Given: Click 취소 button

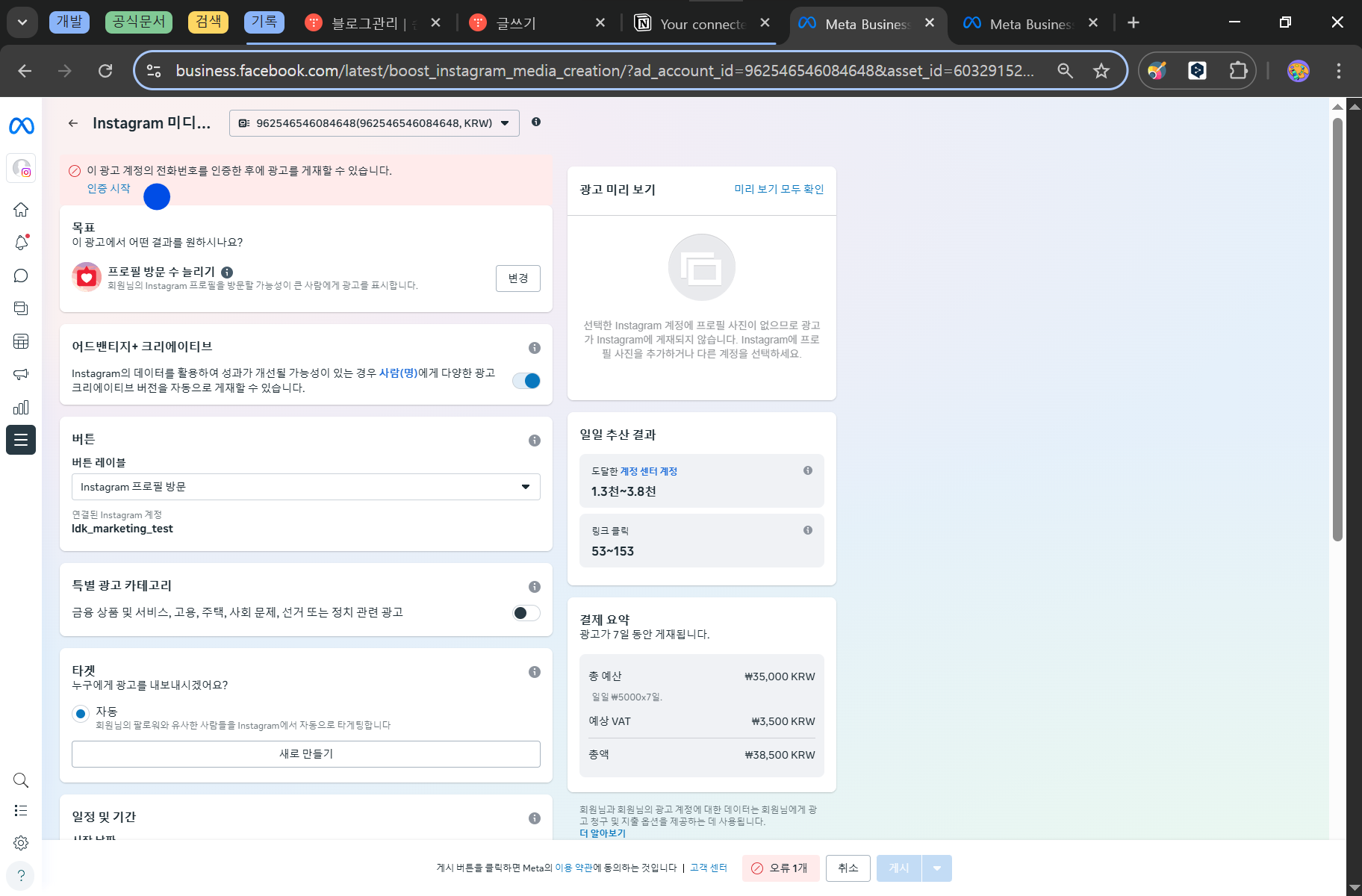Looking at the screenshot, I should point(848,868).
